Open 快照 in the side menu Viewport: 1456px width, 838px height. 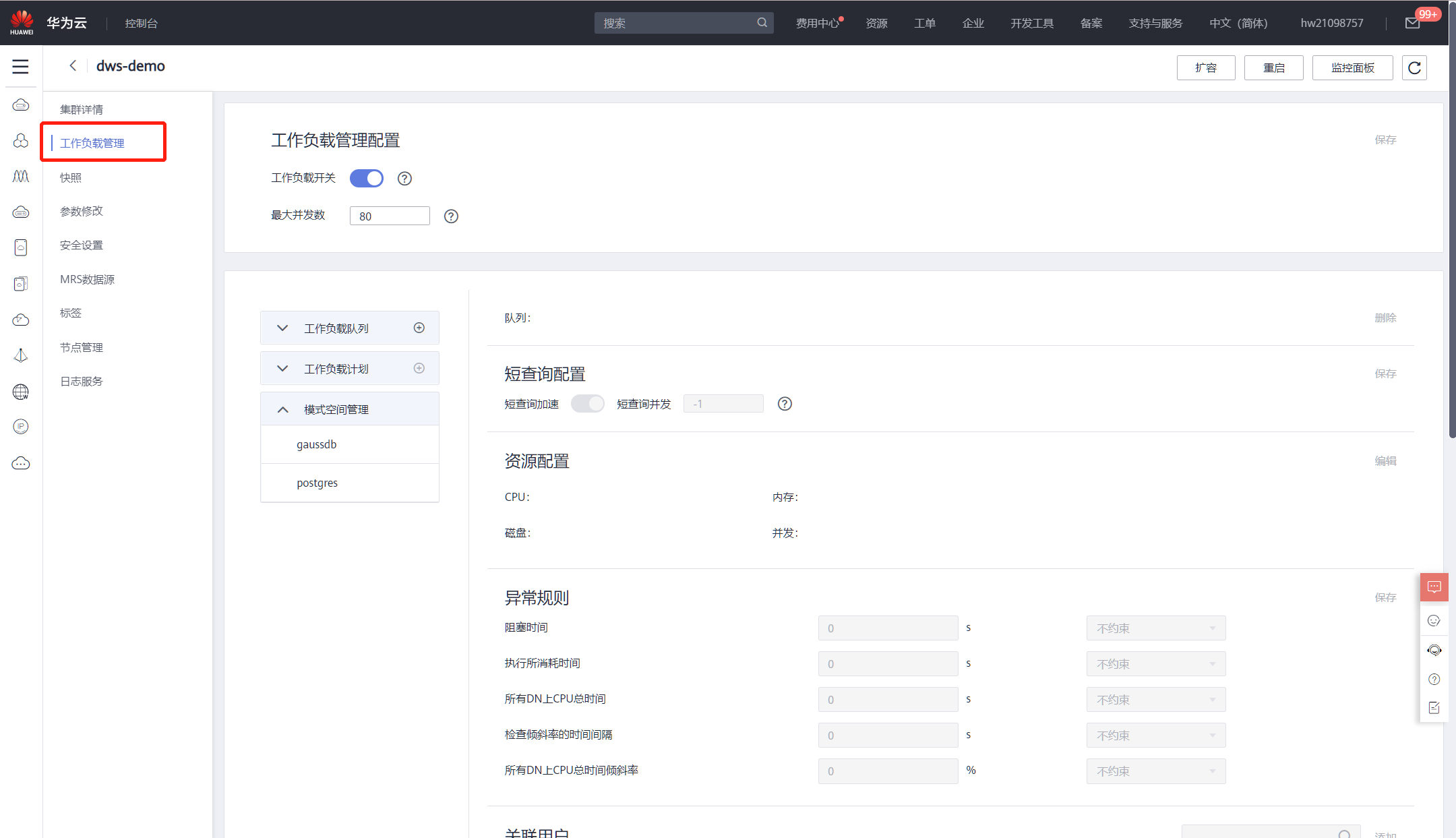click(71, 177)
